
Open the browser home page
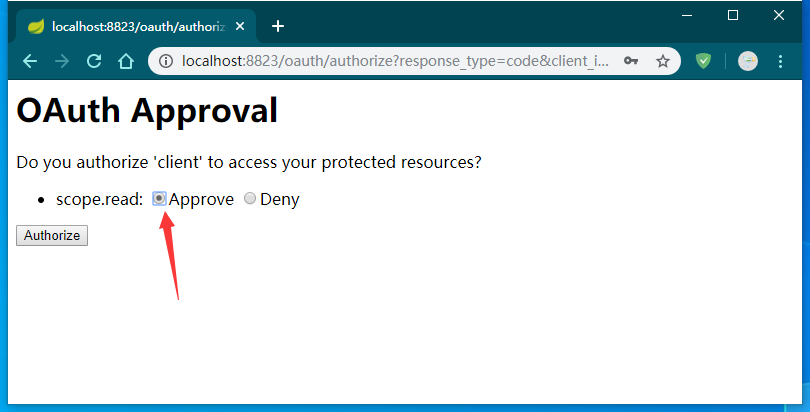(x=126, y=61)
